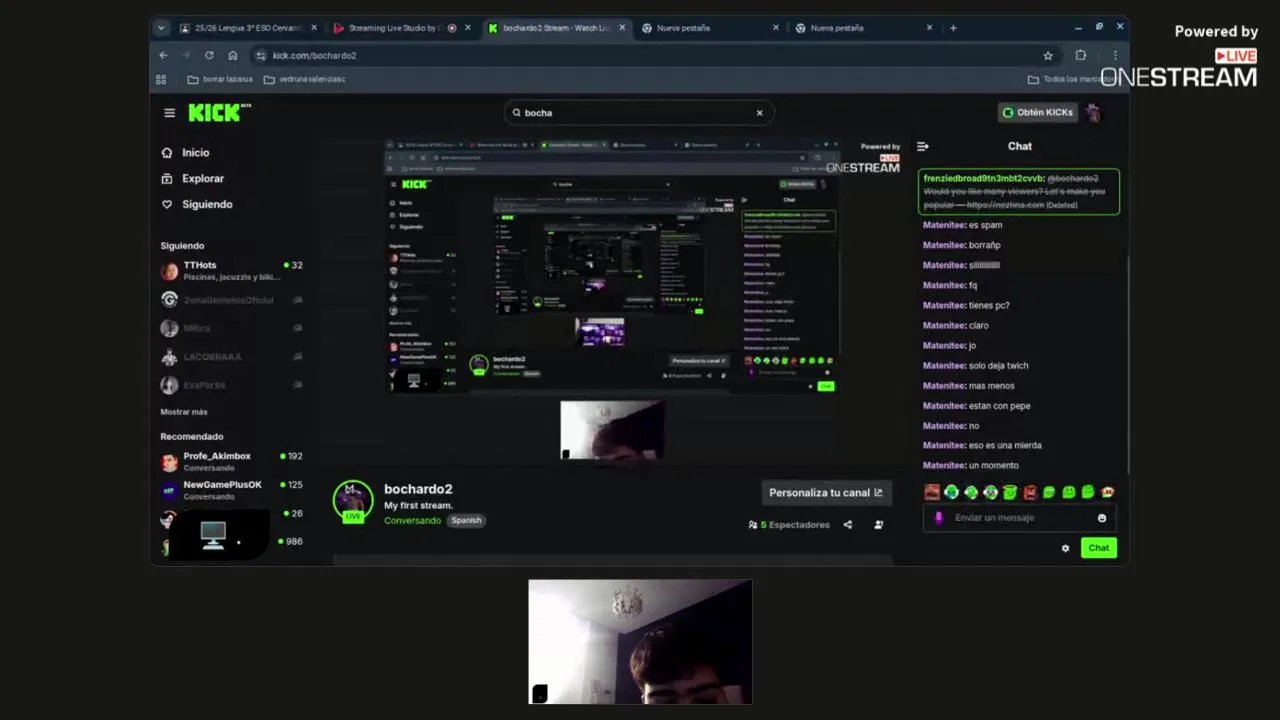
Task: Insert the first emote in the chat row
Action: pos(932,492)
